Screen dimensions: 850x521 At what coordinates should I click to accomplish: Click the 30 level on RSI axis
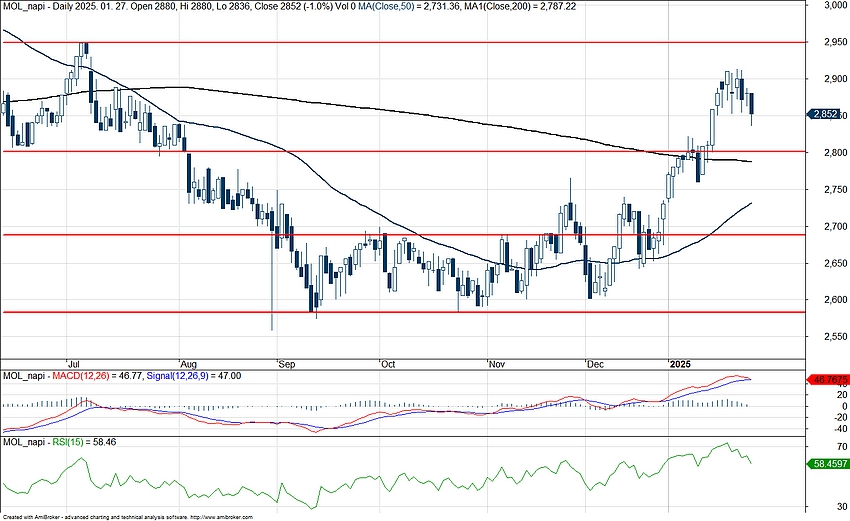point(842,507)
